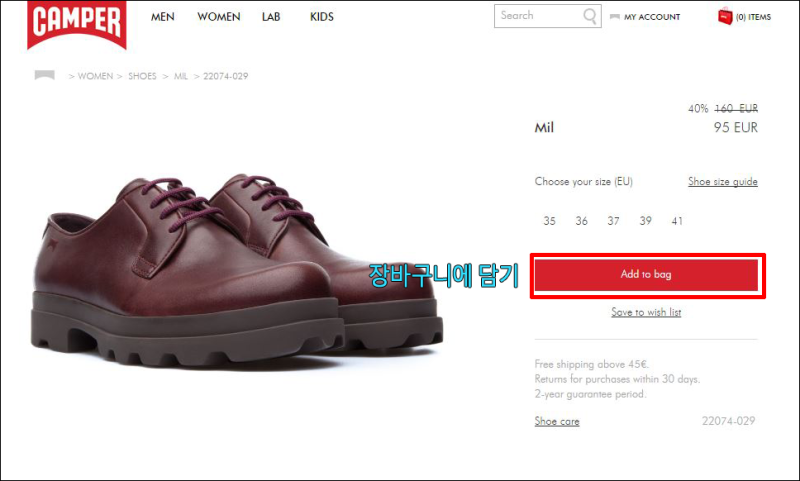Click the search magnifier icon

point(590,16)
